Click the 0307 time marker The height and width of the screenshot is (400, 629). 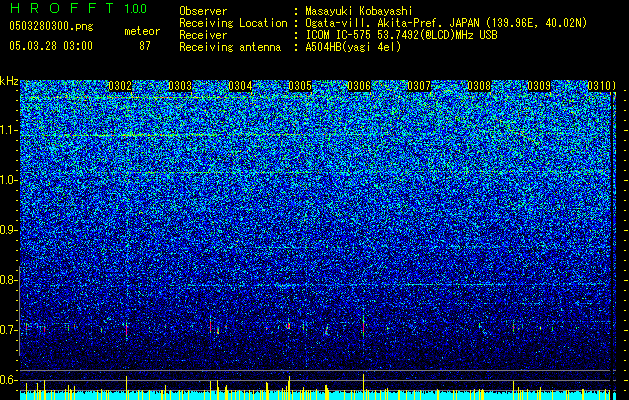[x=419, y=86]
